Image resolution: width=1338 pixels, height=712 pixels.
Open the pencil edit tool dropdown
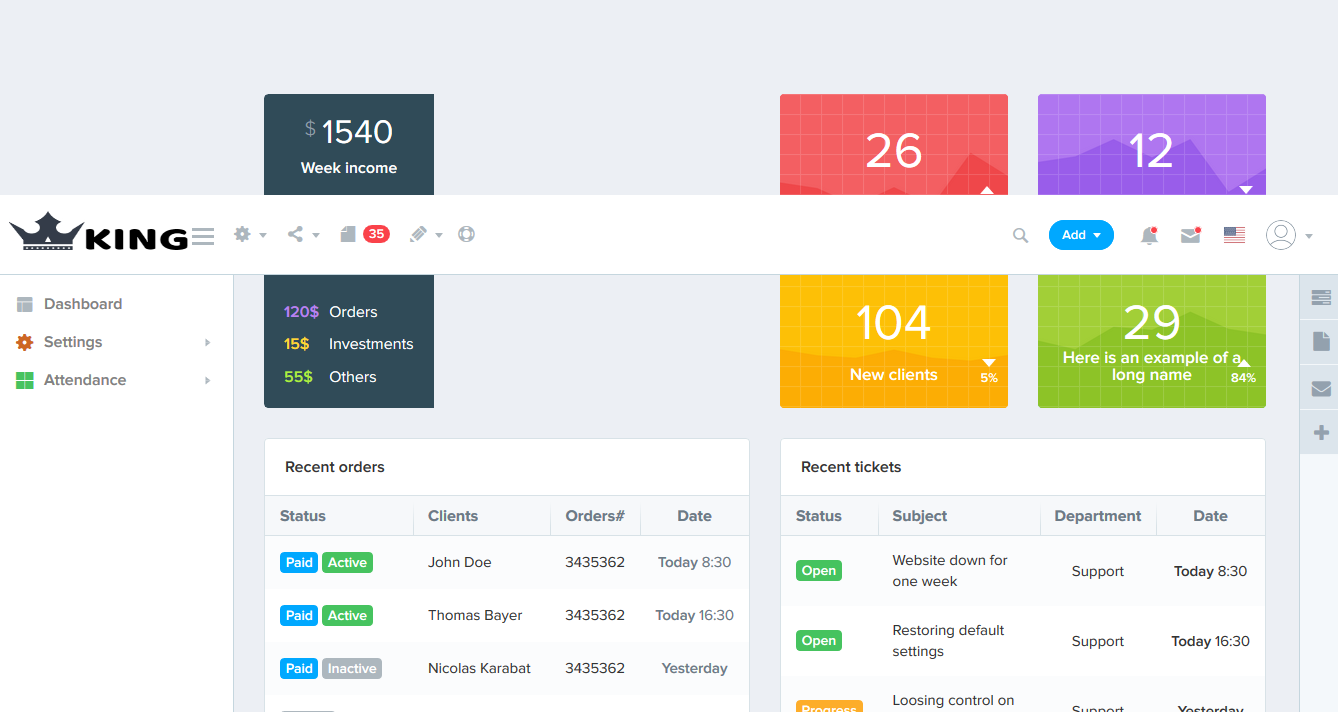[x=425, y=234]
